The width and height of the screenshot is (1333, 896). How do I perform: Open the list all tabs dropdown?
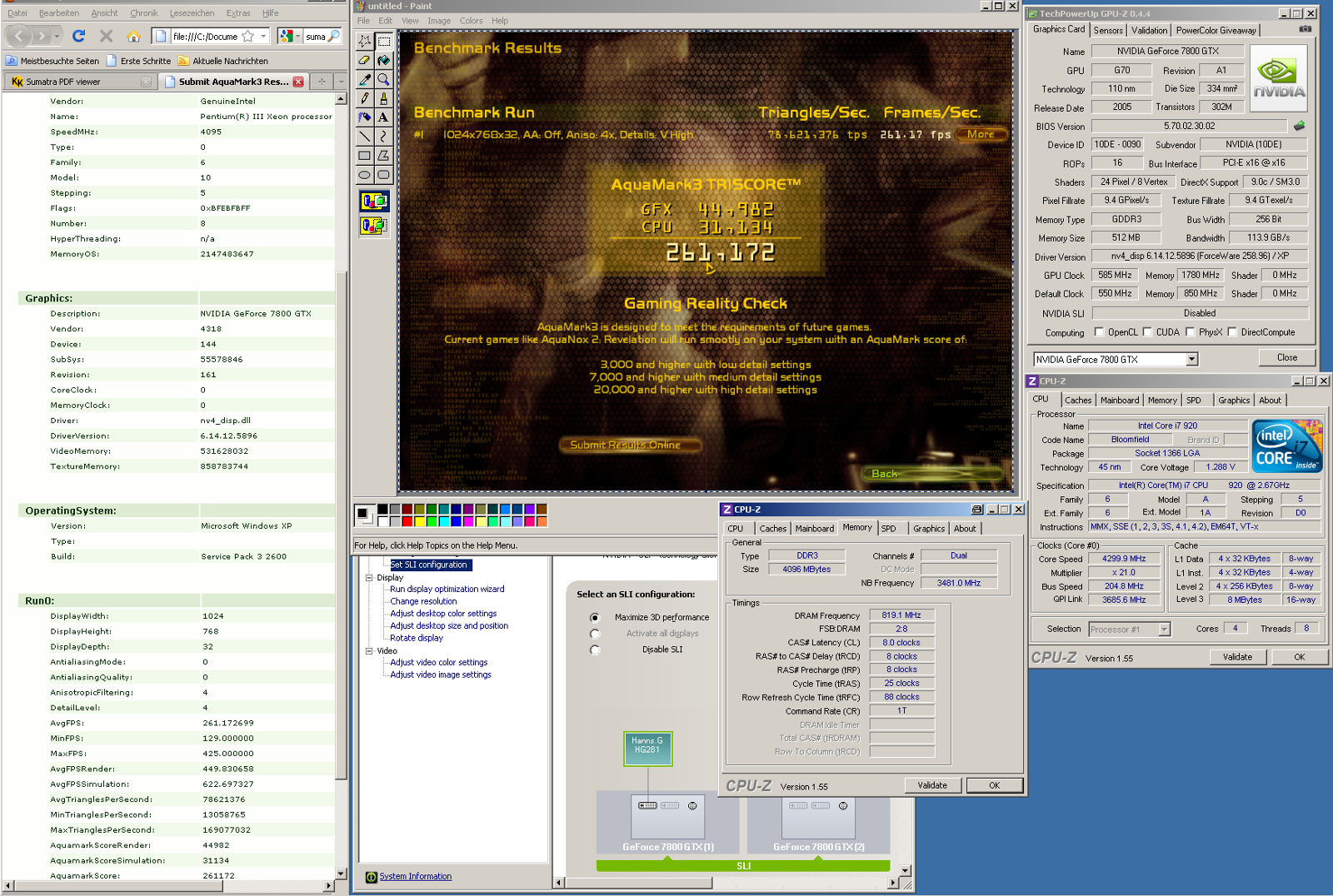coord(341,82)
